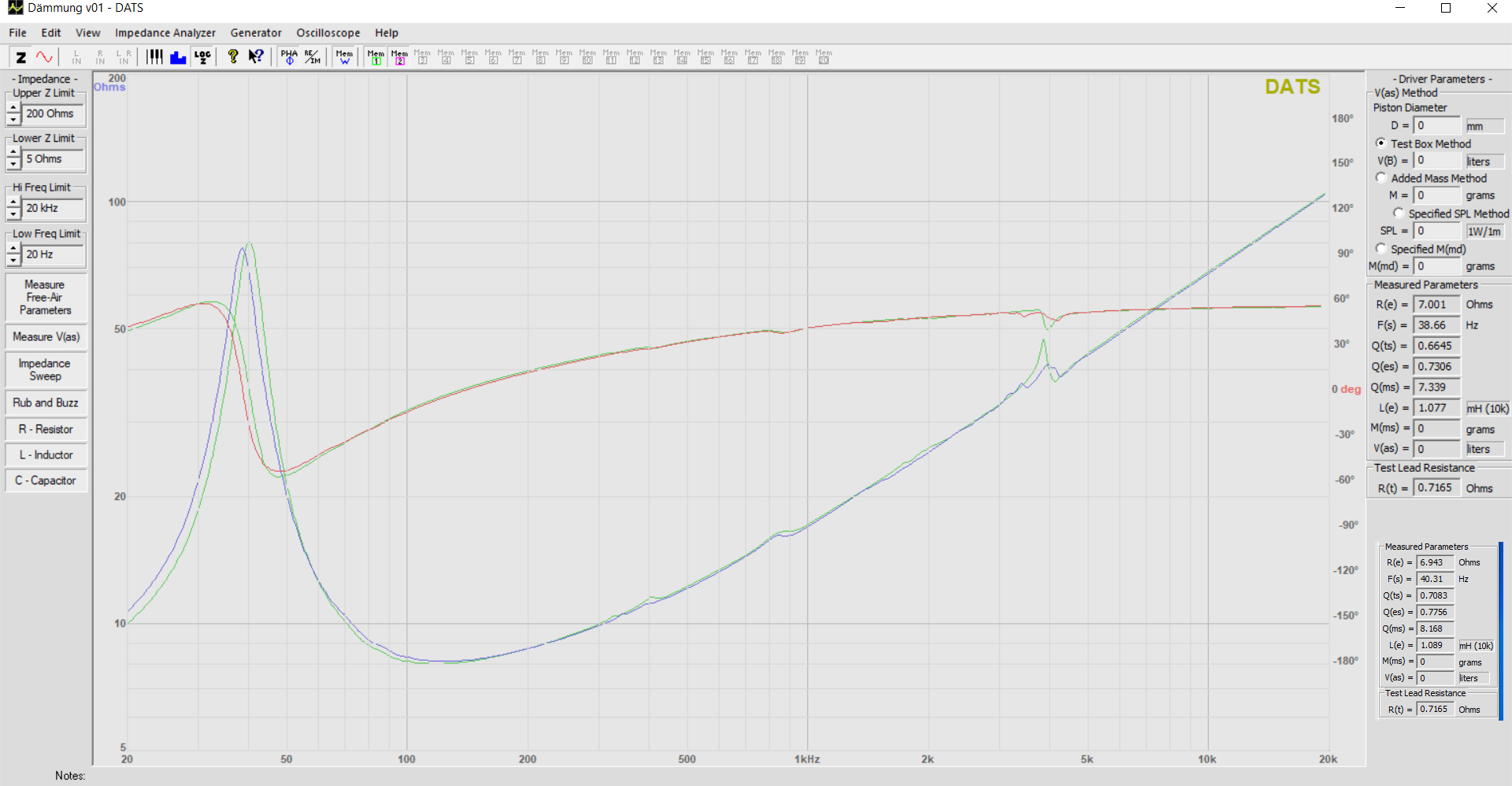Select the red sine wave generator icon

[x=44, y=57]
